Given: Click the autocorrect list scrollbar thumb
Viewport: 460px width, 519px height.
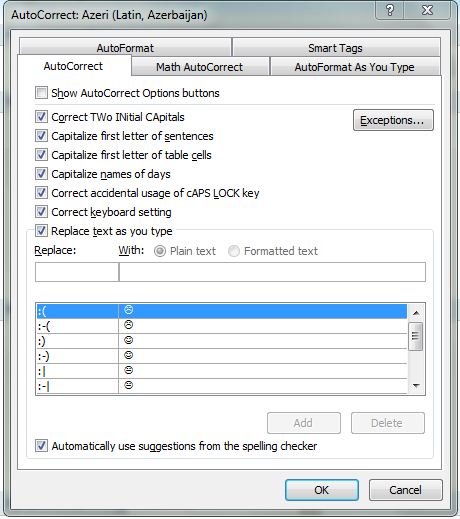Looking at the screenshot, I should tap(416, 336).
